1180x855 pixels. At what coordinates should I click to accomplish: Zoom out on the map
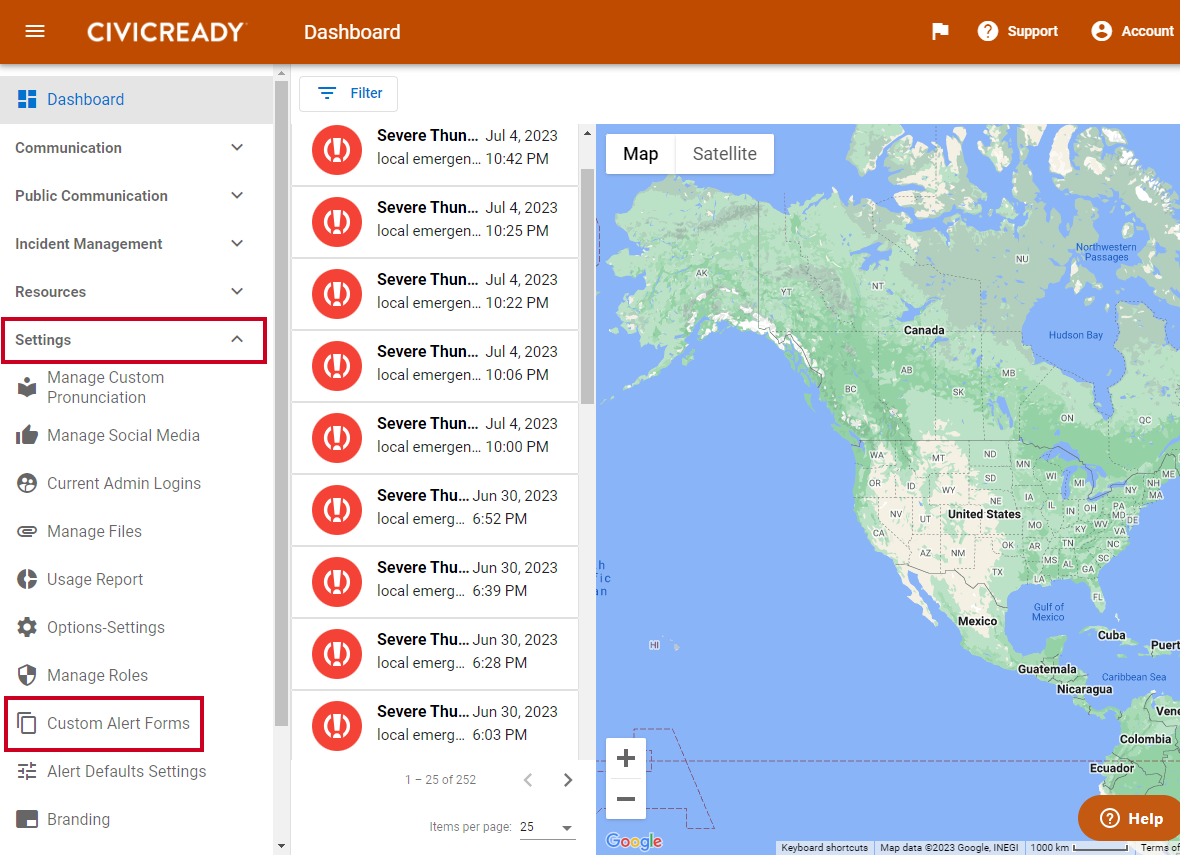click(626, 799)
